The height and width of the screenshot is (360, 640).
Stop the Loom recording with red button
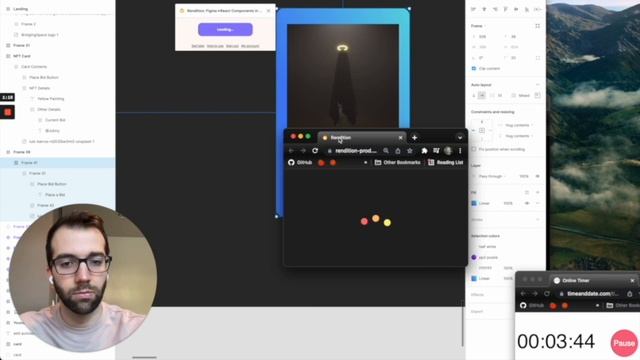click(7, 112)
